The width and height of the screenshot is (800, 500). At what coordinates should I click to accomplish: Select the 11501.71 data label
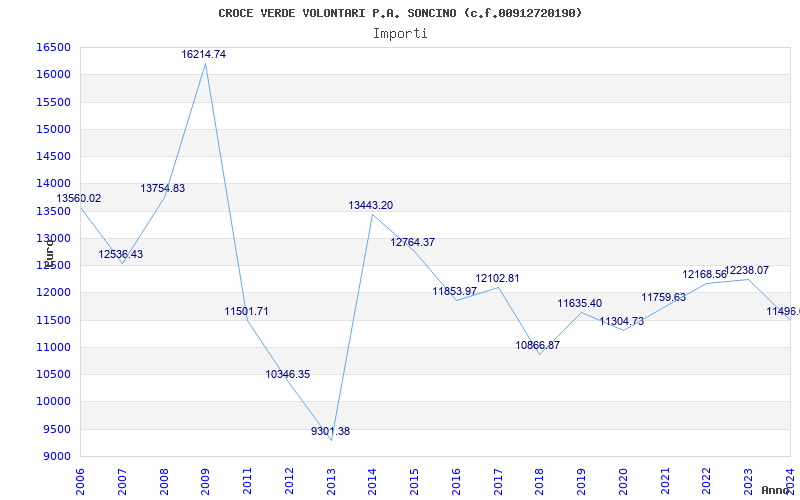[x=246, y=311]
